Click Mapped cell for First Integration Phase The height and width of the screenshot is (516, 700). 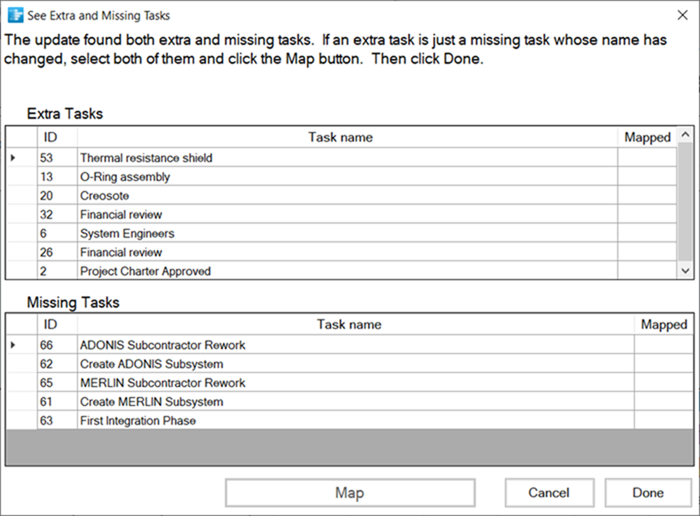coord(664,421)
